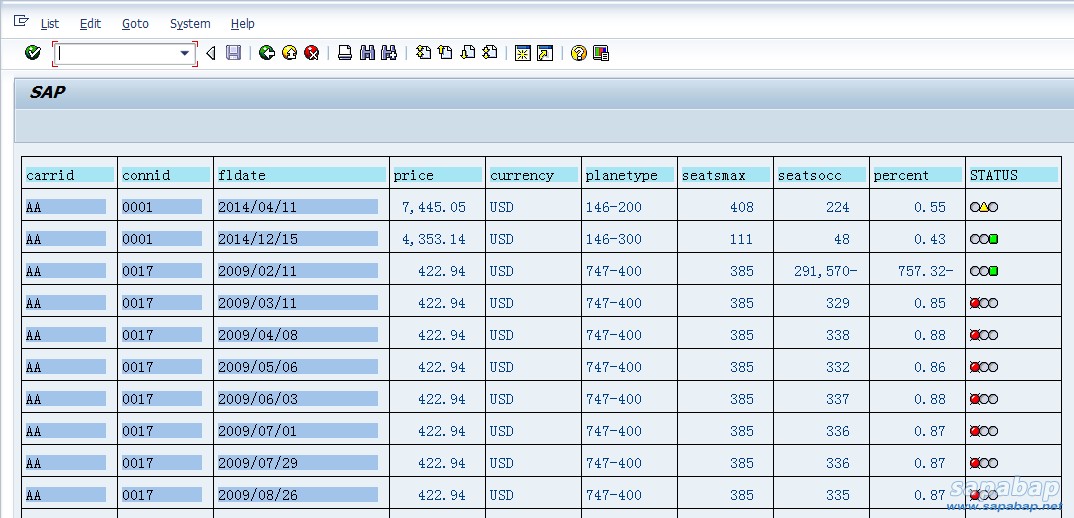Click the yellow Exit arrow icon
This screenshot has height=518, width=1074.
289,53
